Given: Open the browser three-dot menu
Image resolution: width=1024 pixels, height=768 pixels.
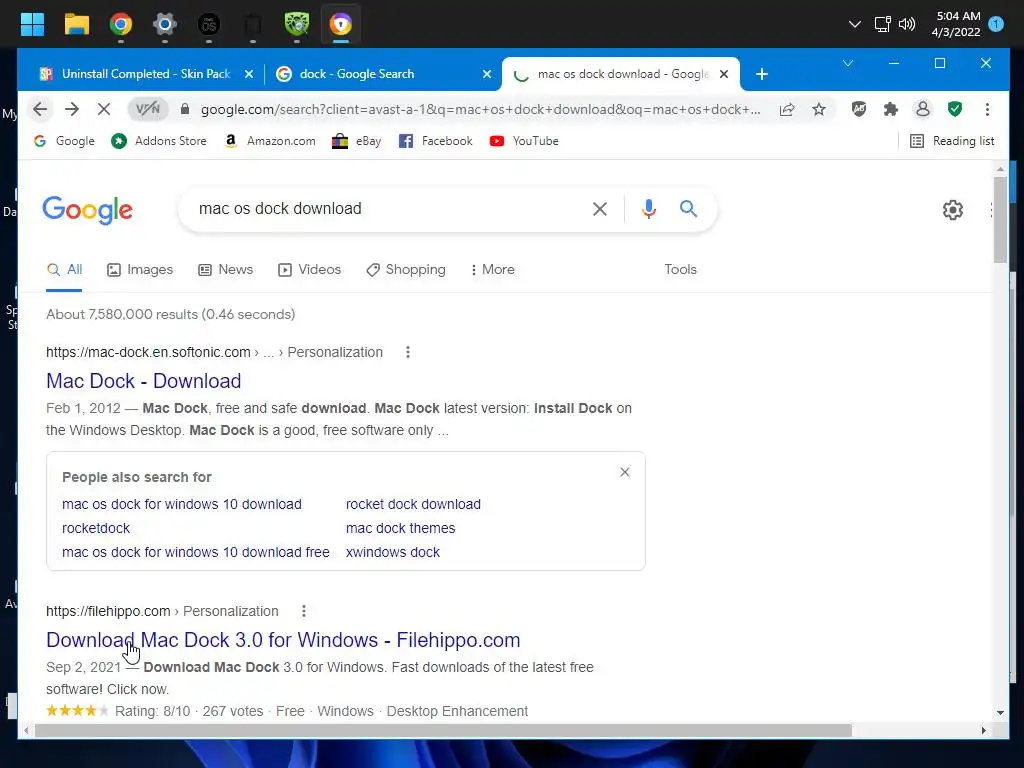Looking at the screenshot, I should tap(987, 109).
